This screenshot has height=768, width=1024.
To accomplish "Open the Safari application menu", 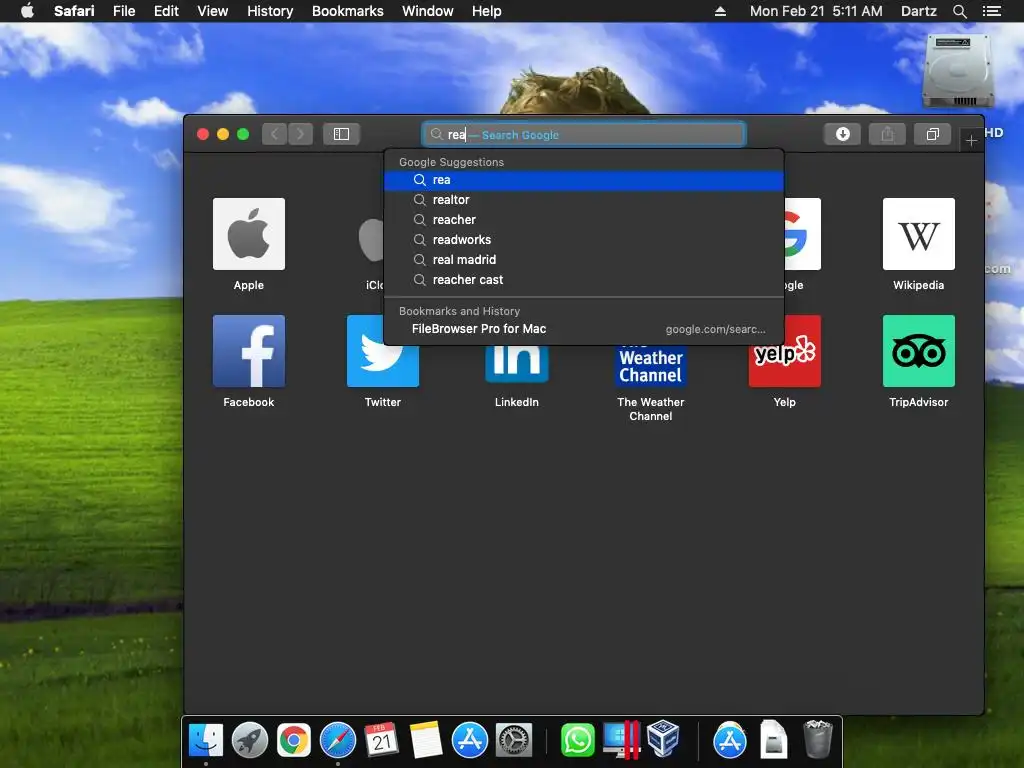I will coord(74,11).
